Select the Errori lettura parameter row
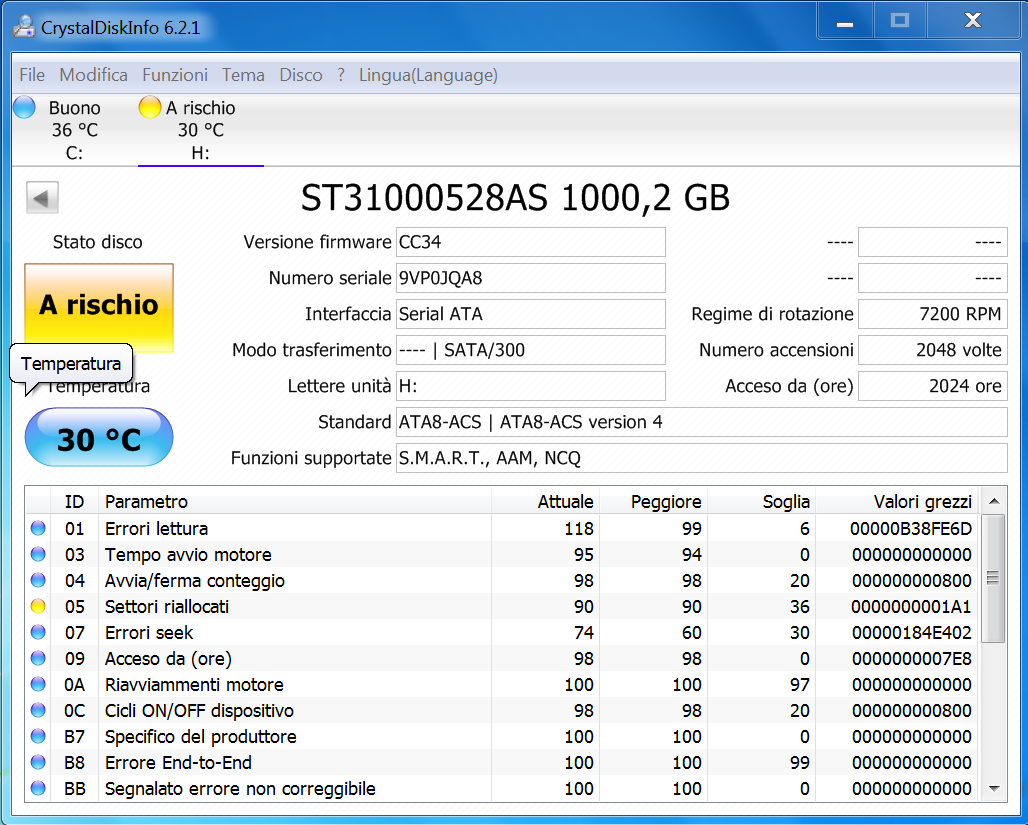Viewport: 1028px width, 825px height. [x=502, y=528]
